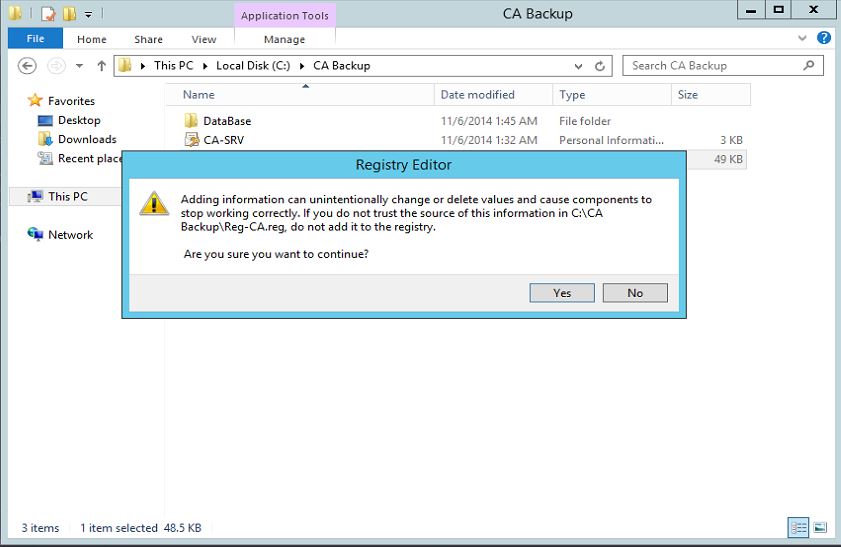Click Local Disk (C:) breadcrumb
Image resolution: width=841 pixels, height=547 pixels.
(x=253, y=65)
